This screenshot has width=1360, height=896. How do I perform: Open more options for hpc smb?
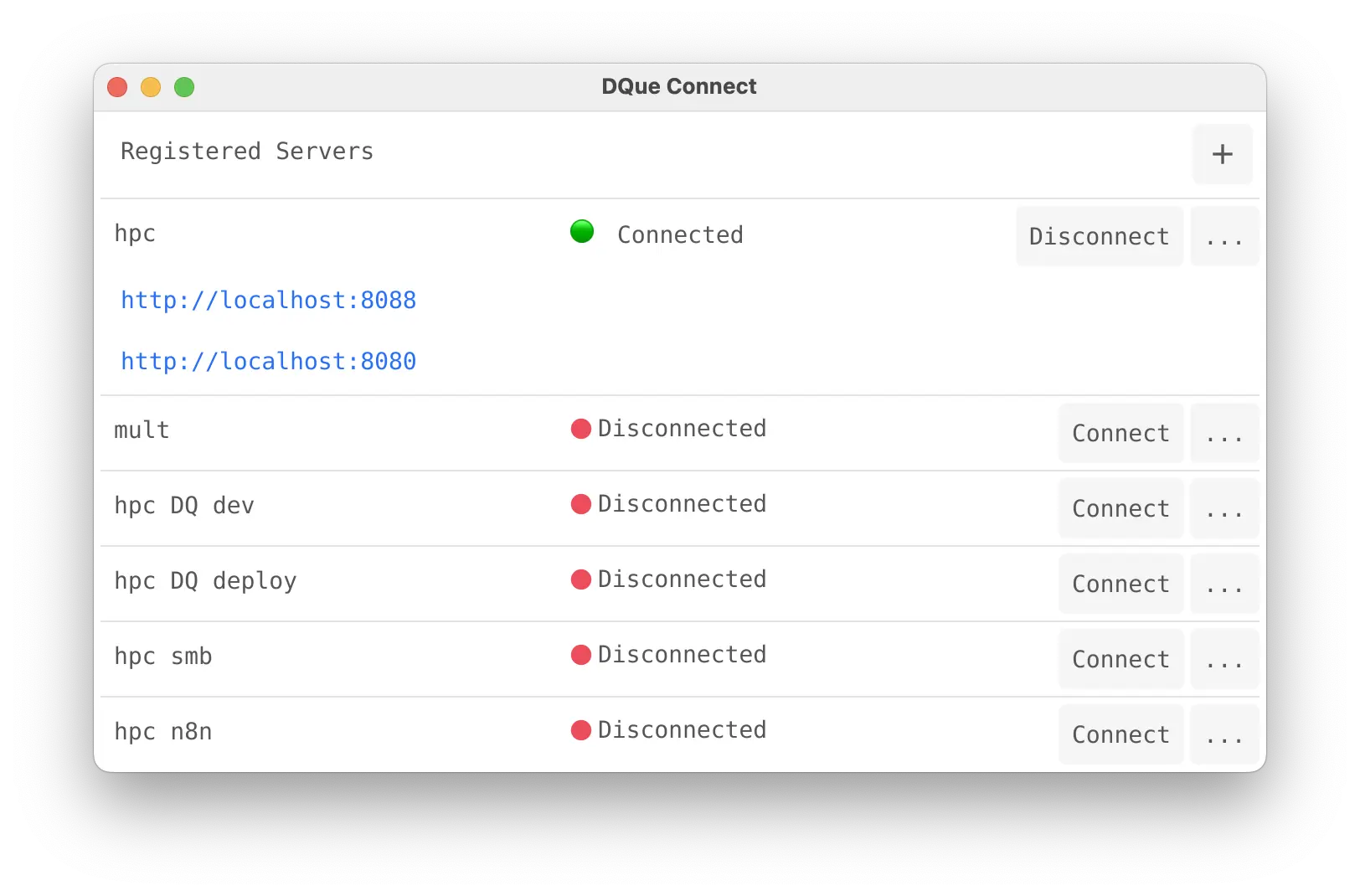point(1223,660)
